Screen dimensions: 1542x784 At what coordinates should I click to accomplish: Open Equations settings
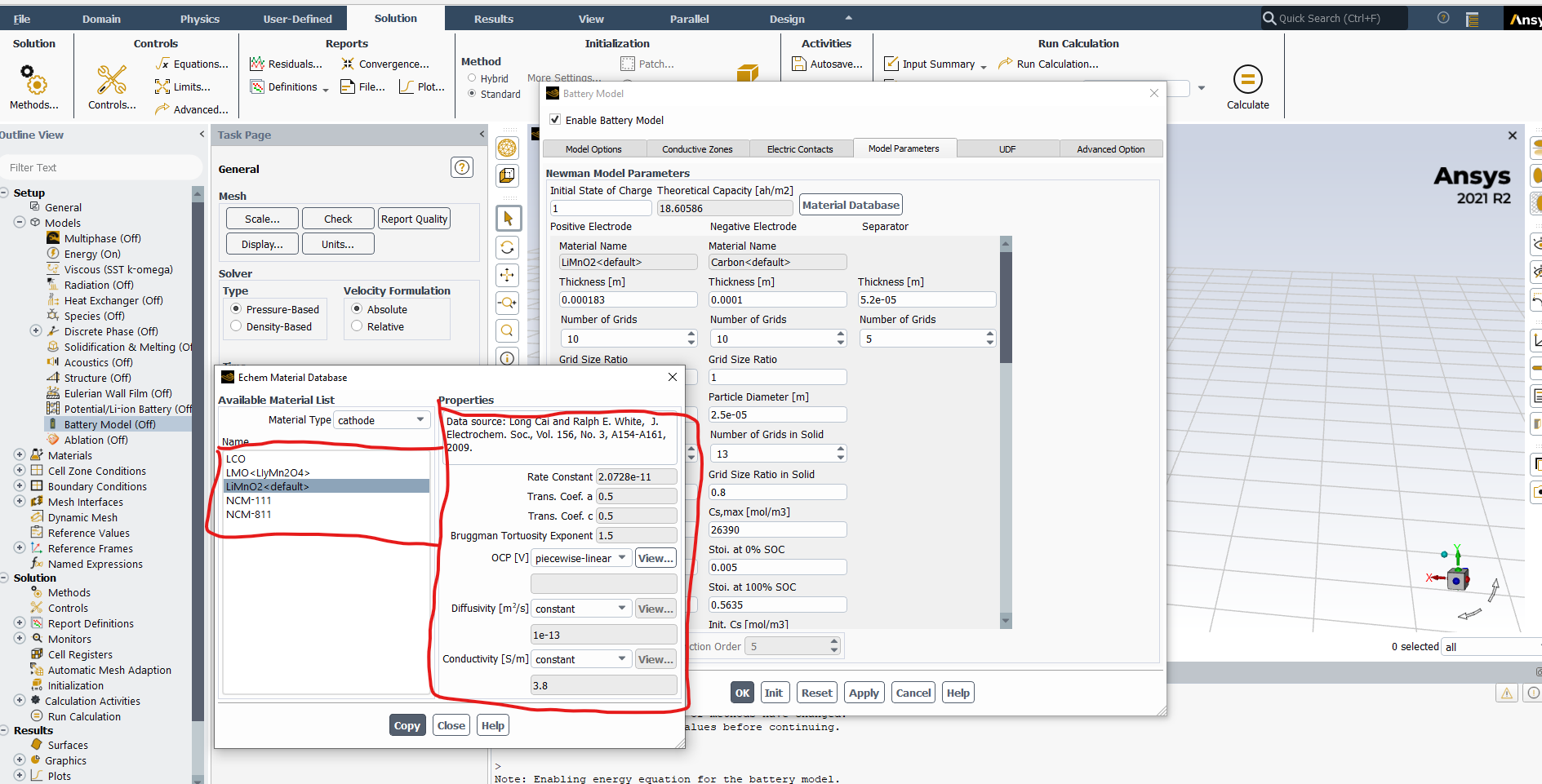[x=193, y=64]
